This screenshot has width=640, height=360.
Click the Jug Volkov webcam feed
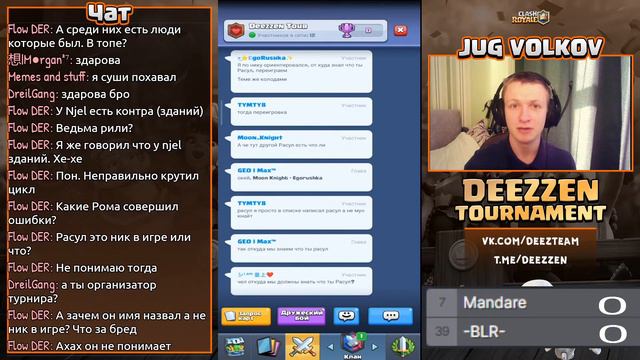(530, 113)
